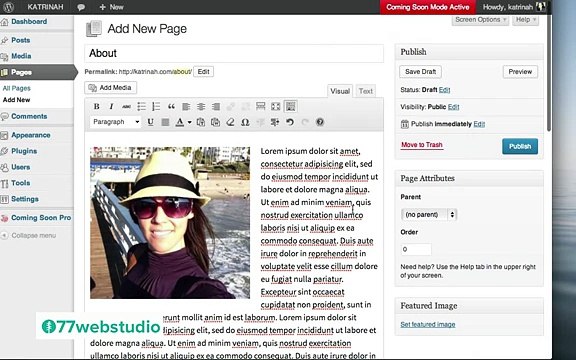The width and height of the screenshot is (576, 360).
Task: Open Media menu
Action: pos(21,56)
